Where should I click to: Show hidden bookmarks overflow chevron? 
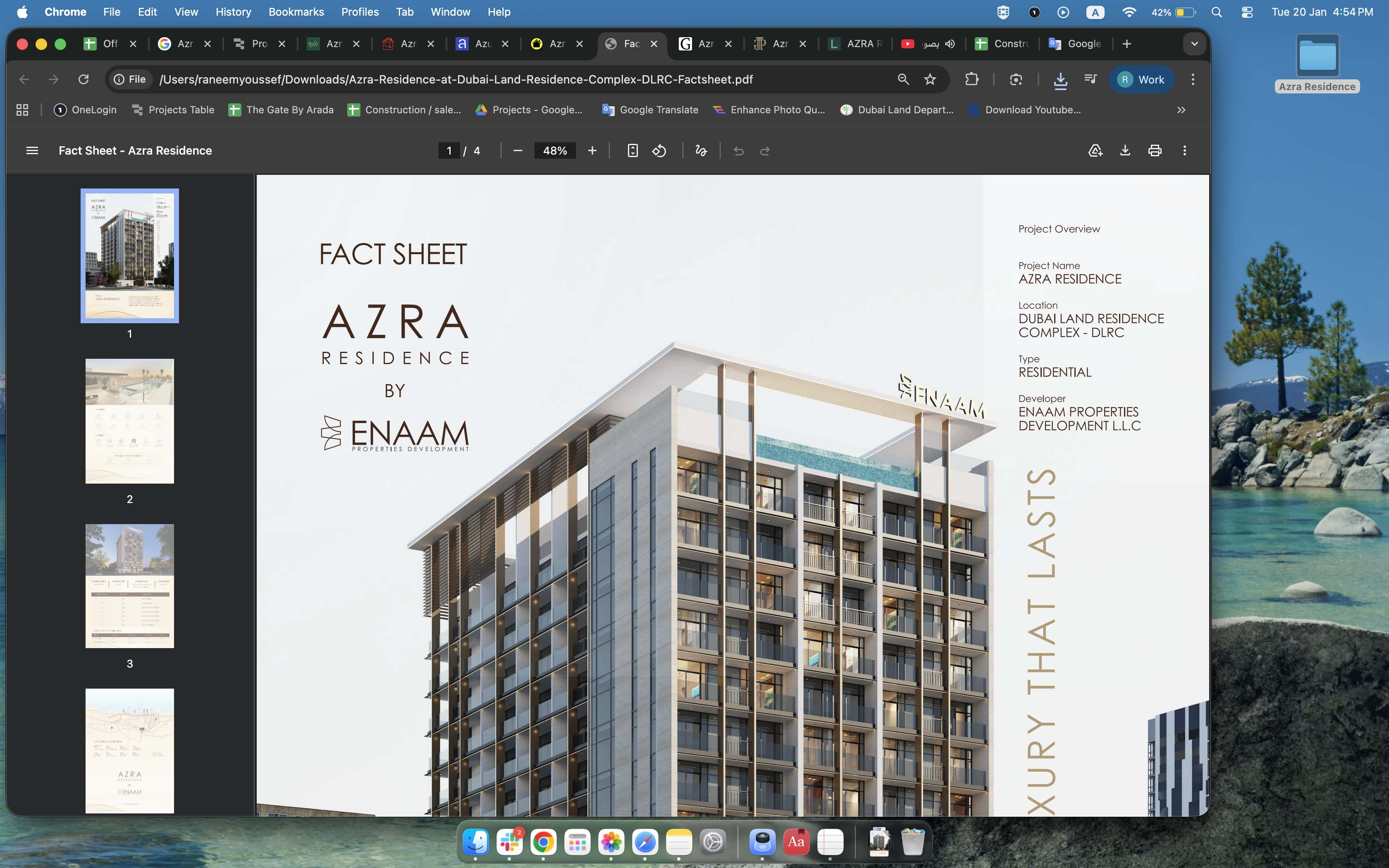[1181, 110]
